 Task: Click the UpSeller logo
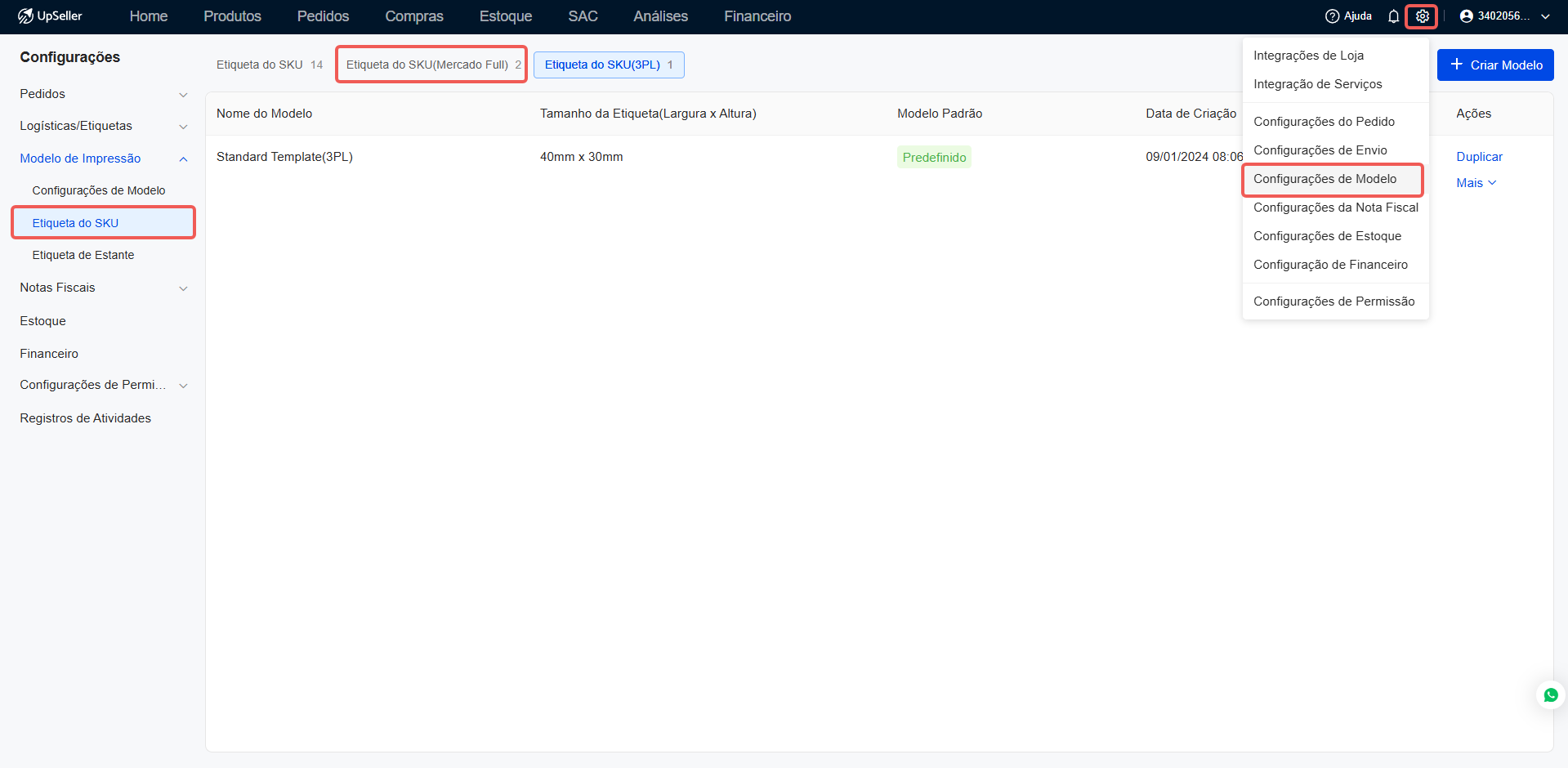50,16
